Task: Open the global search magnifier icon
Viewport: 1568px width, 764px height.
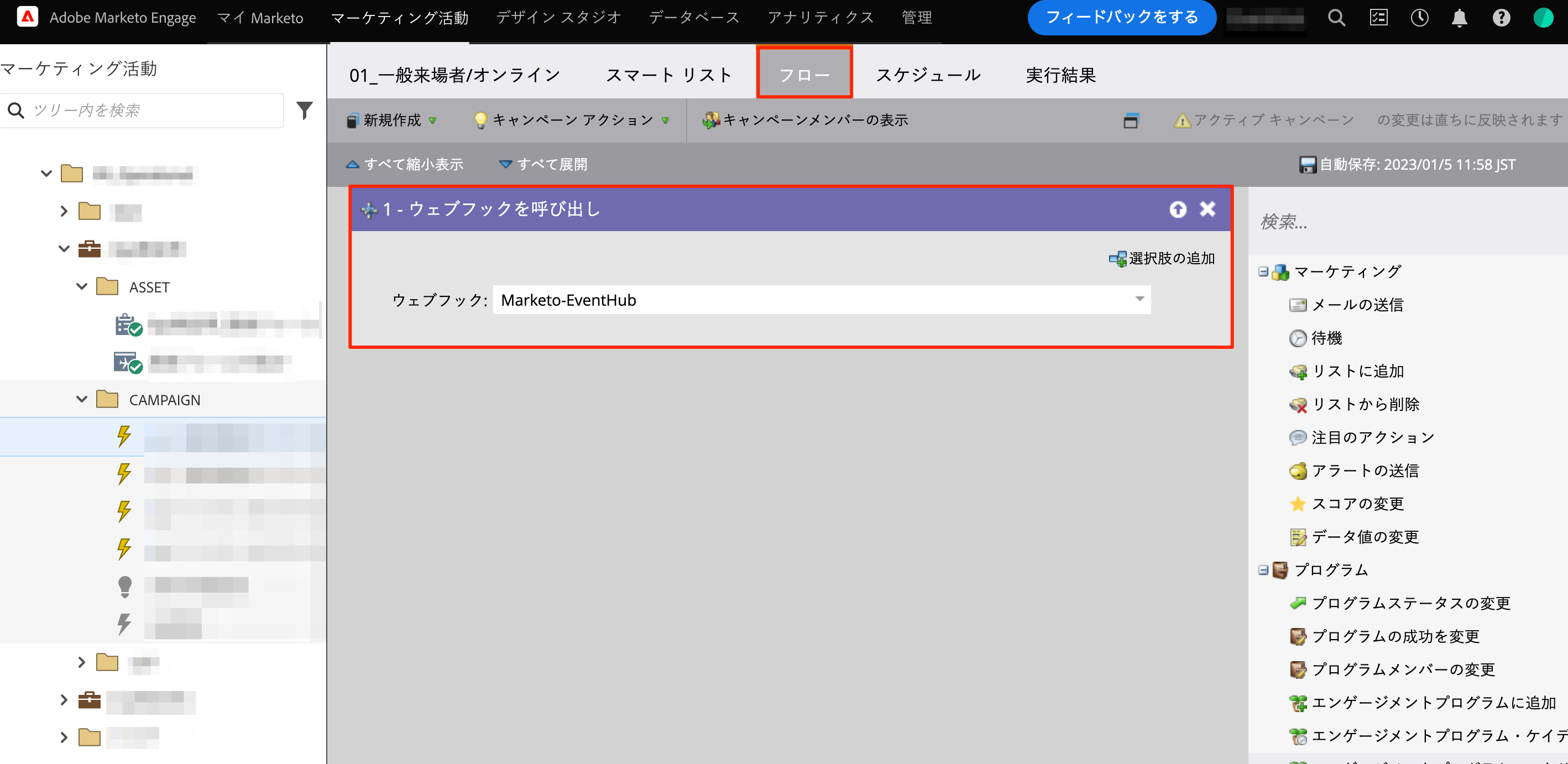Action: point(1336,18)
